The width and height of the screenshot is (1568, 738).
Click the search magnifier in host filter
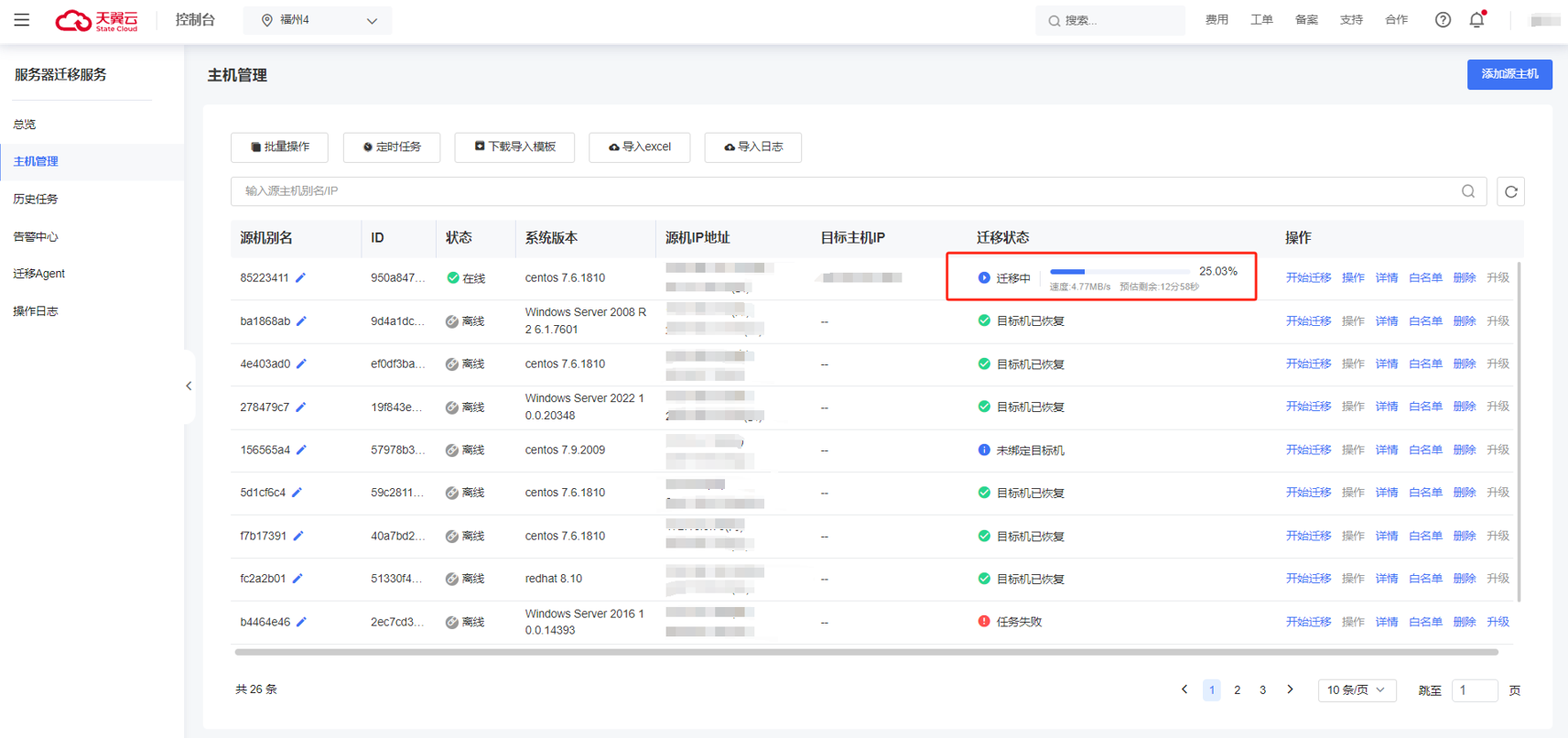tap(1468, 191)
